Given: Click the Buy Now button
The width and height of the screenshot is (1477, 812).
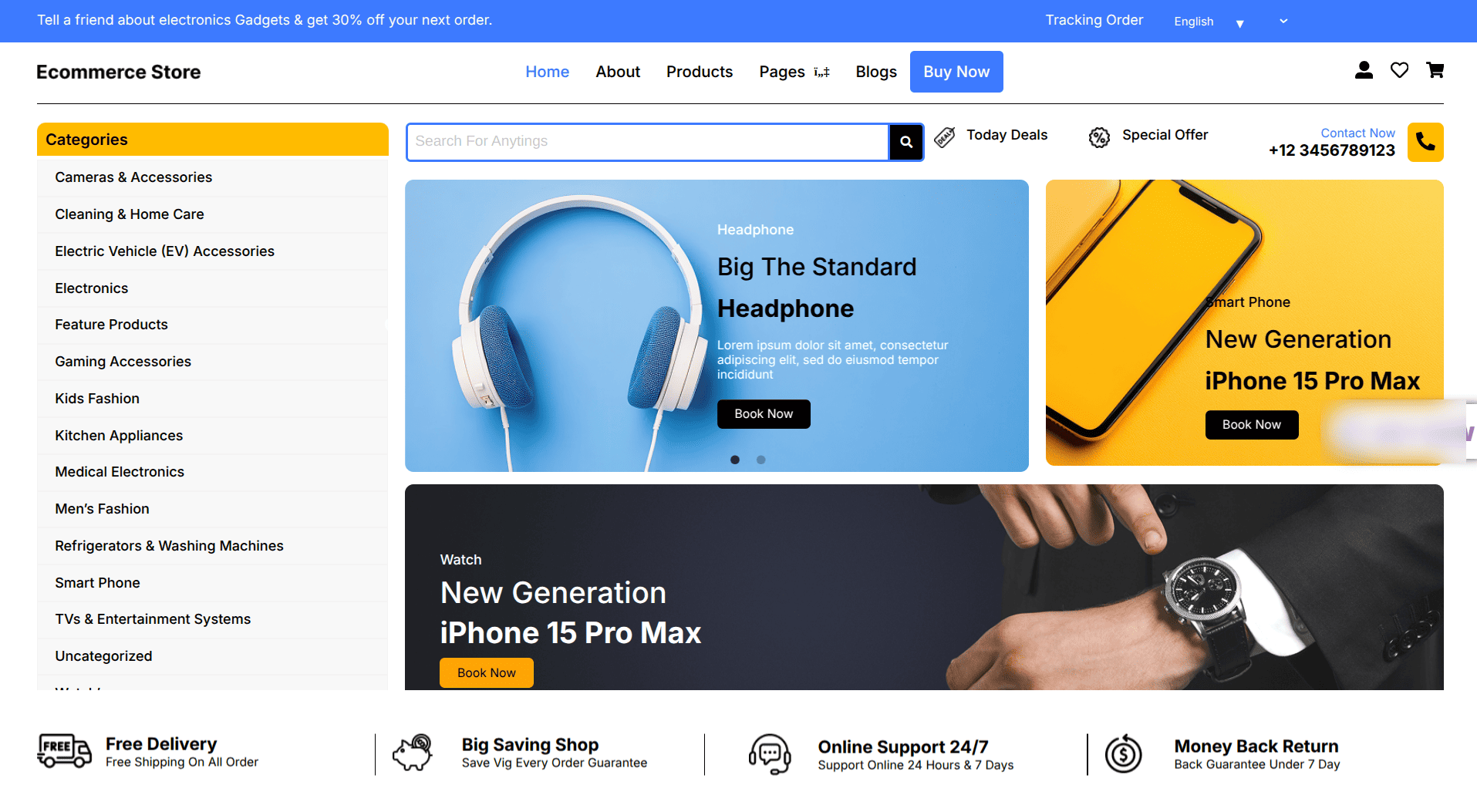Looking at the screenshot, I should pos(956,72).
